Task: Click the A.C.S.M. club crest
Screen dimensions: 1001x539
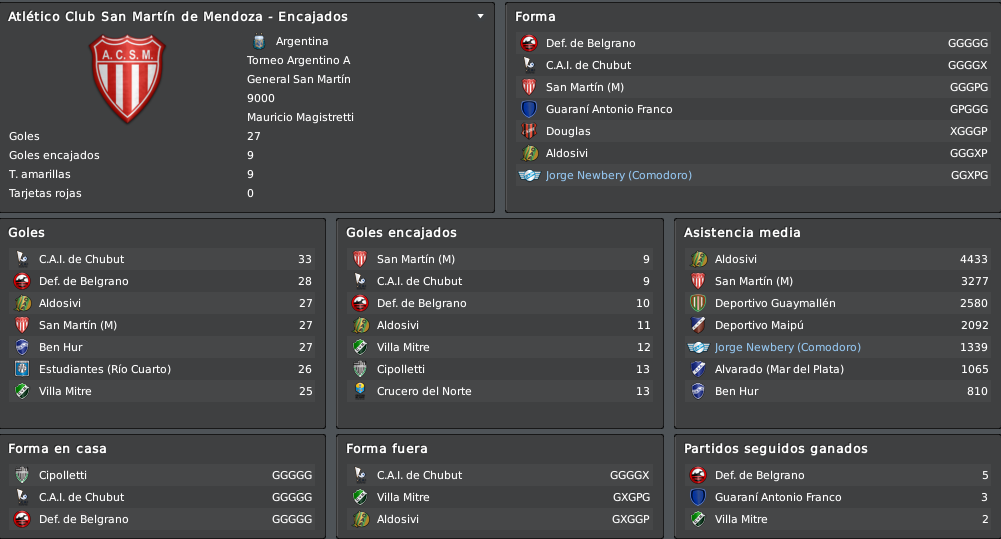Action: (x=127, y=78)
